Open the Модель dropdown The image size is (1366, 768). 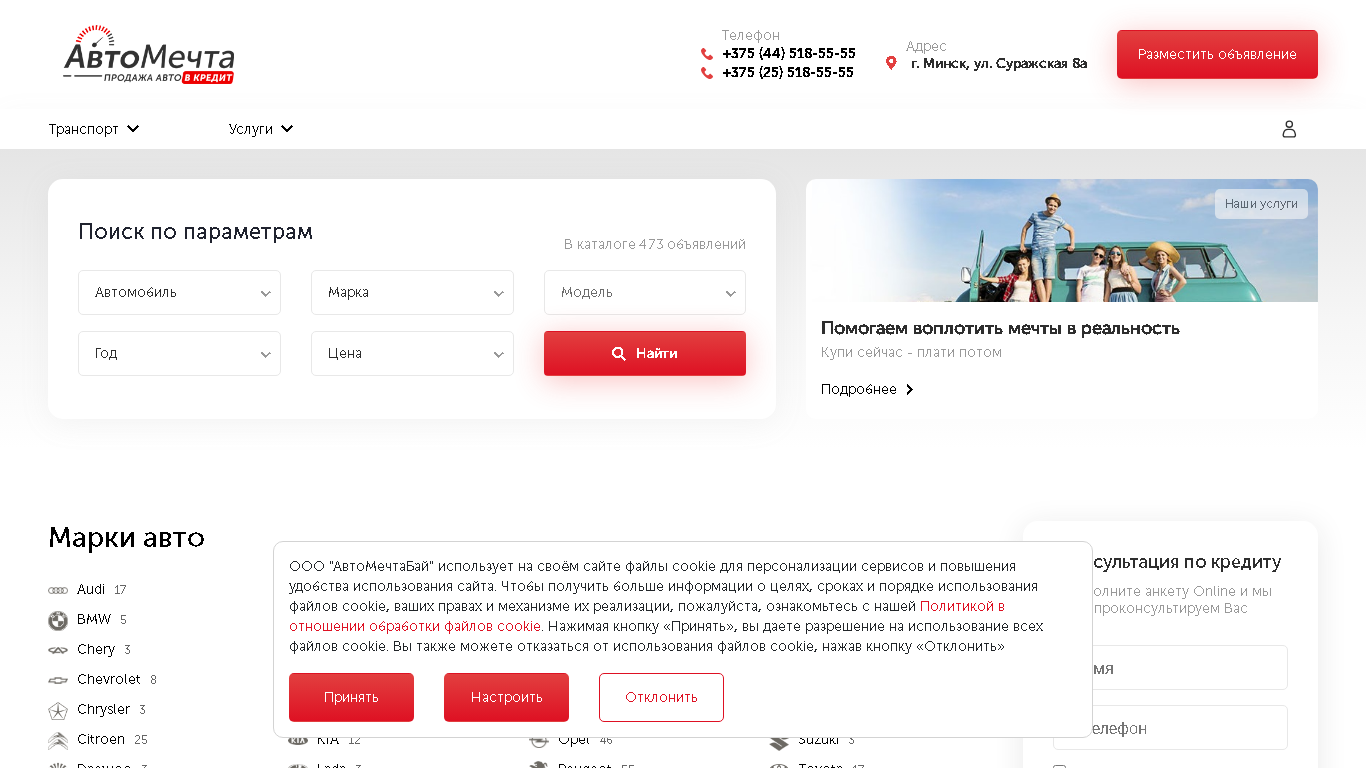tap(645, 293)
